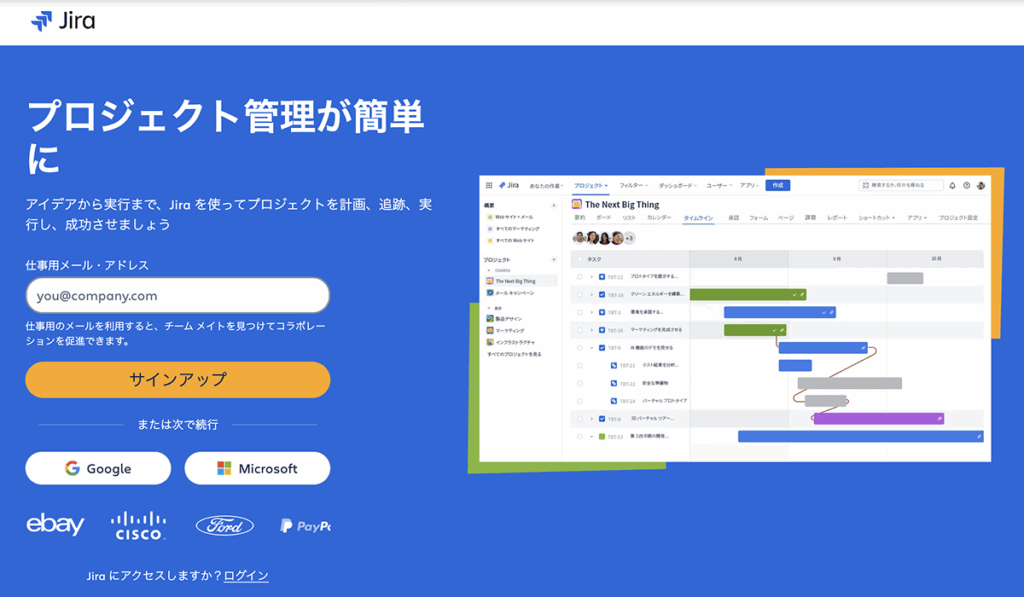Click the Google logo sign-in button
The width and height of the screenshot is (1024, 597).
(98, 468)
